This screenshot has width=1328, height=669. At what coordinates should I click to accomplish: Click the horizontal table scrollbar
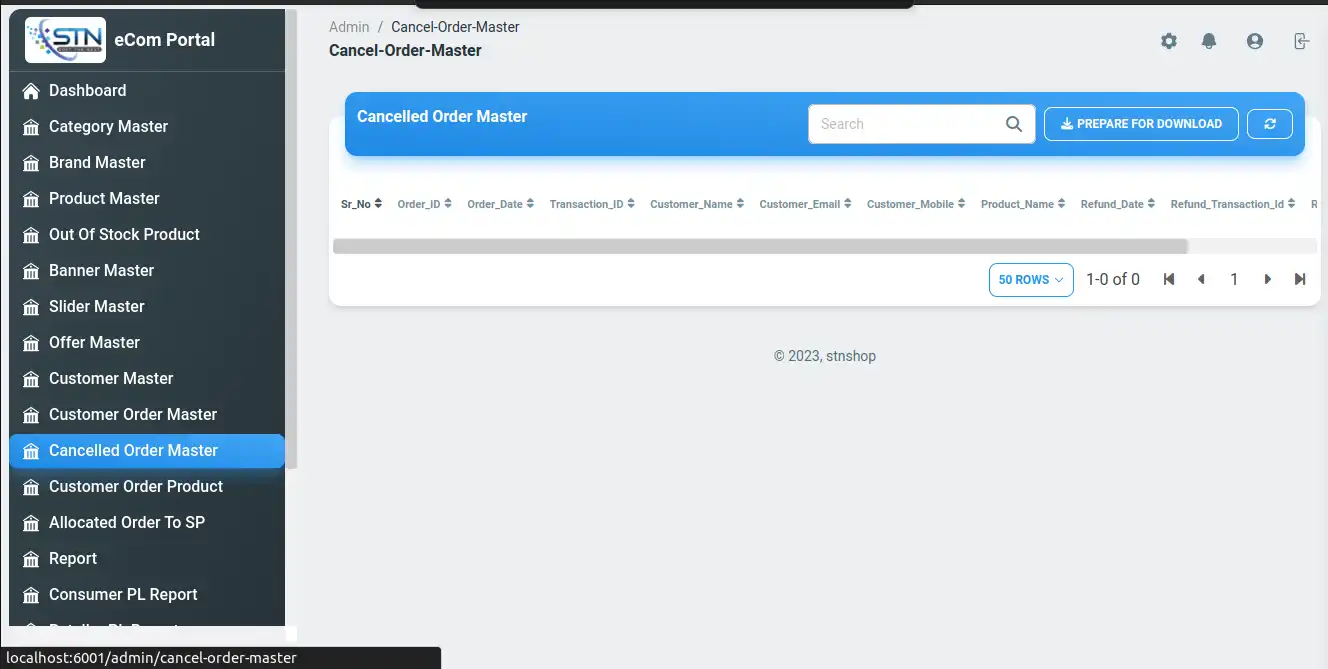click(x=759, y=246)
